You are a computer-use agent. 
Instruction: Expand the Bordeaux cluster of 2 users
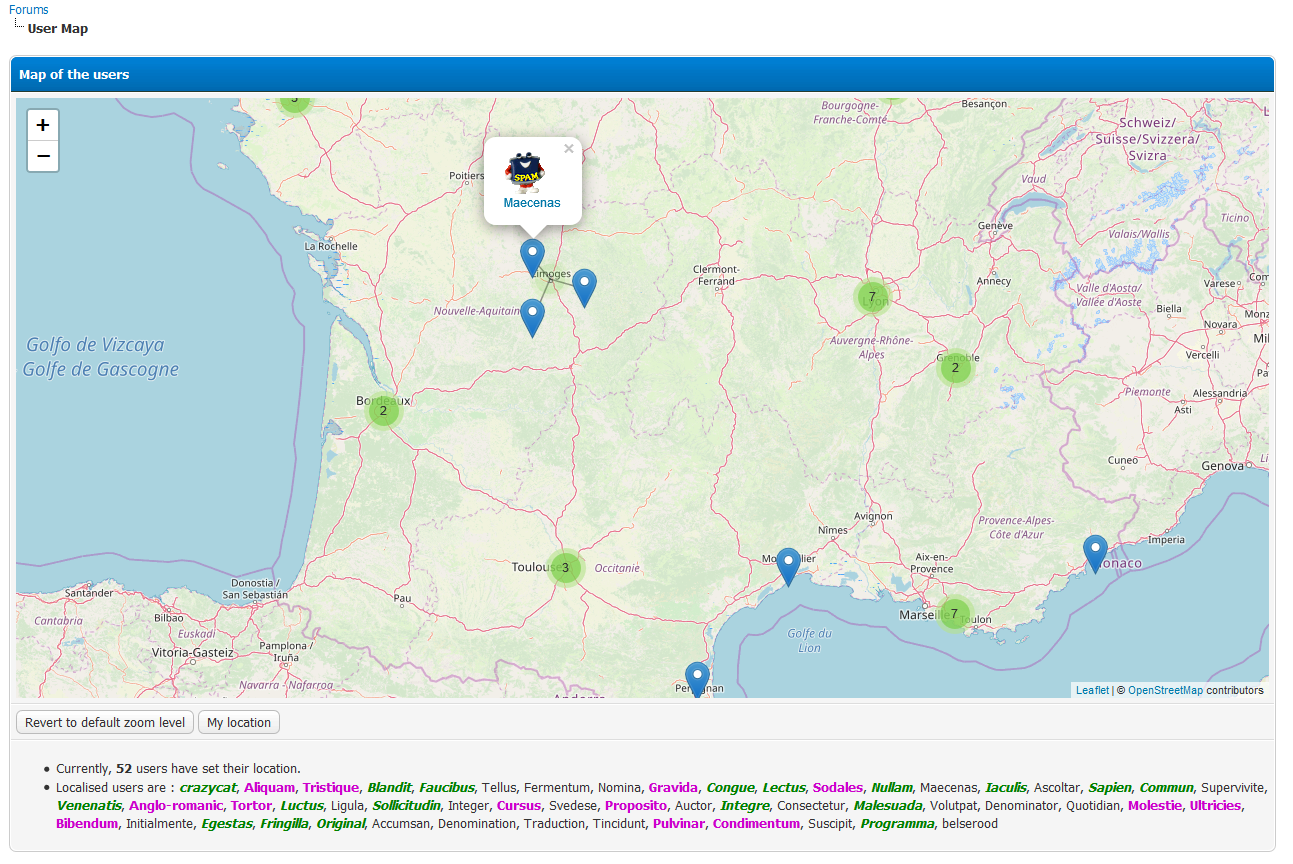pos(383,410)
